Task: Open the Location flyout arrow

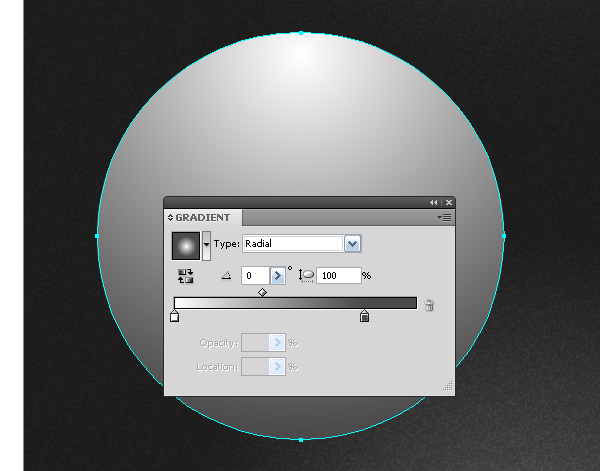Action: tap(277, 367)
